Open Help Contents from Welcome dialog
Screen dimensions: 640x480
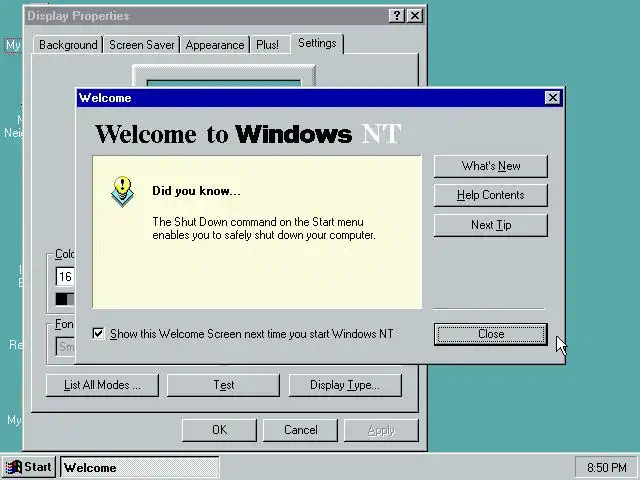tap(491, 195)
